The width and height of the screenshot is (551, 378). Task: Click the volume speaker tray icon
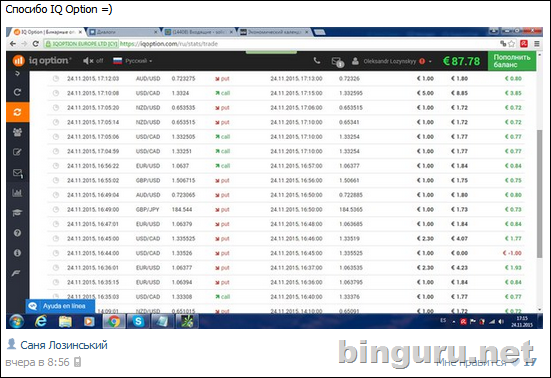(x=501, y=322)
